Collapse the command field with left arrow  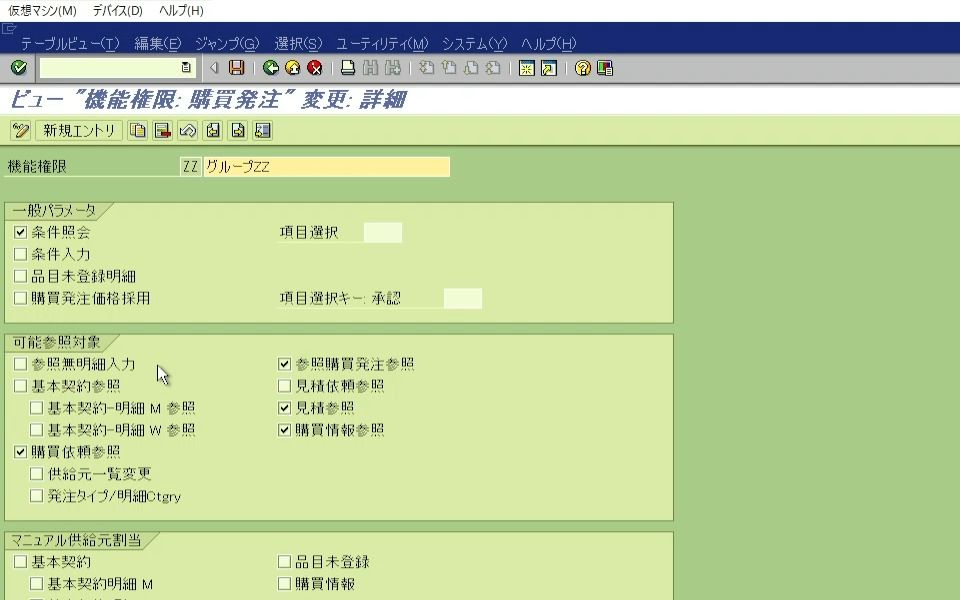tap(214, 67)
